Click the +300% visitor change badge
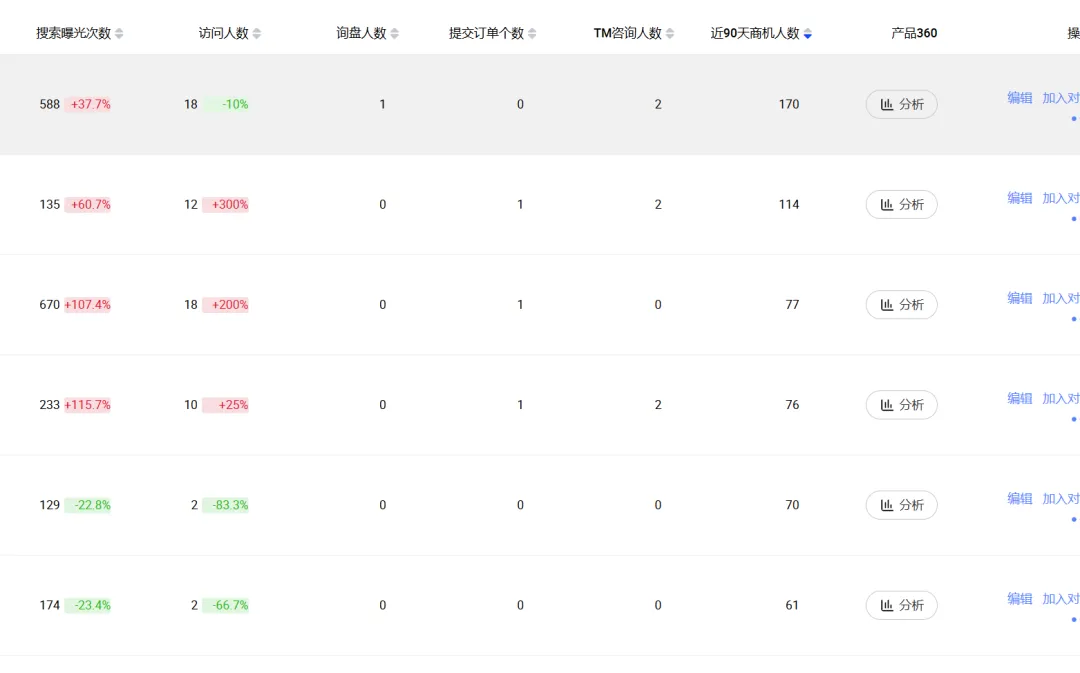 (226, 205)
